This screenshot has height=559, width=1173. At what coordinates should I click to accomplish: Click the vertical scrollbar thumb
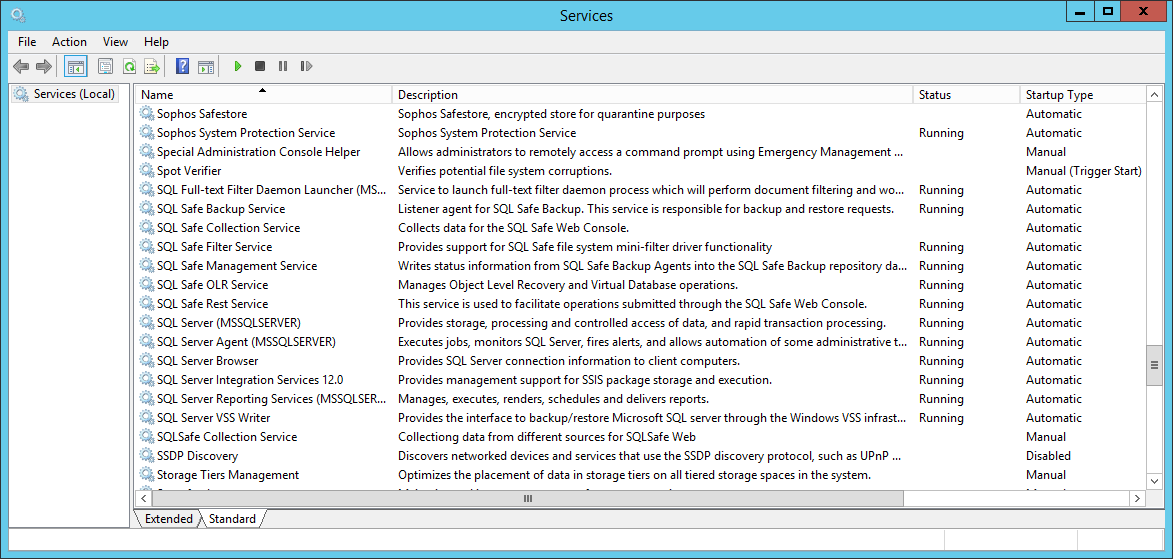tap(1154, 364)
